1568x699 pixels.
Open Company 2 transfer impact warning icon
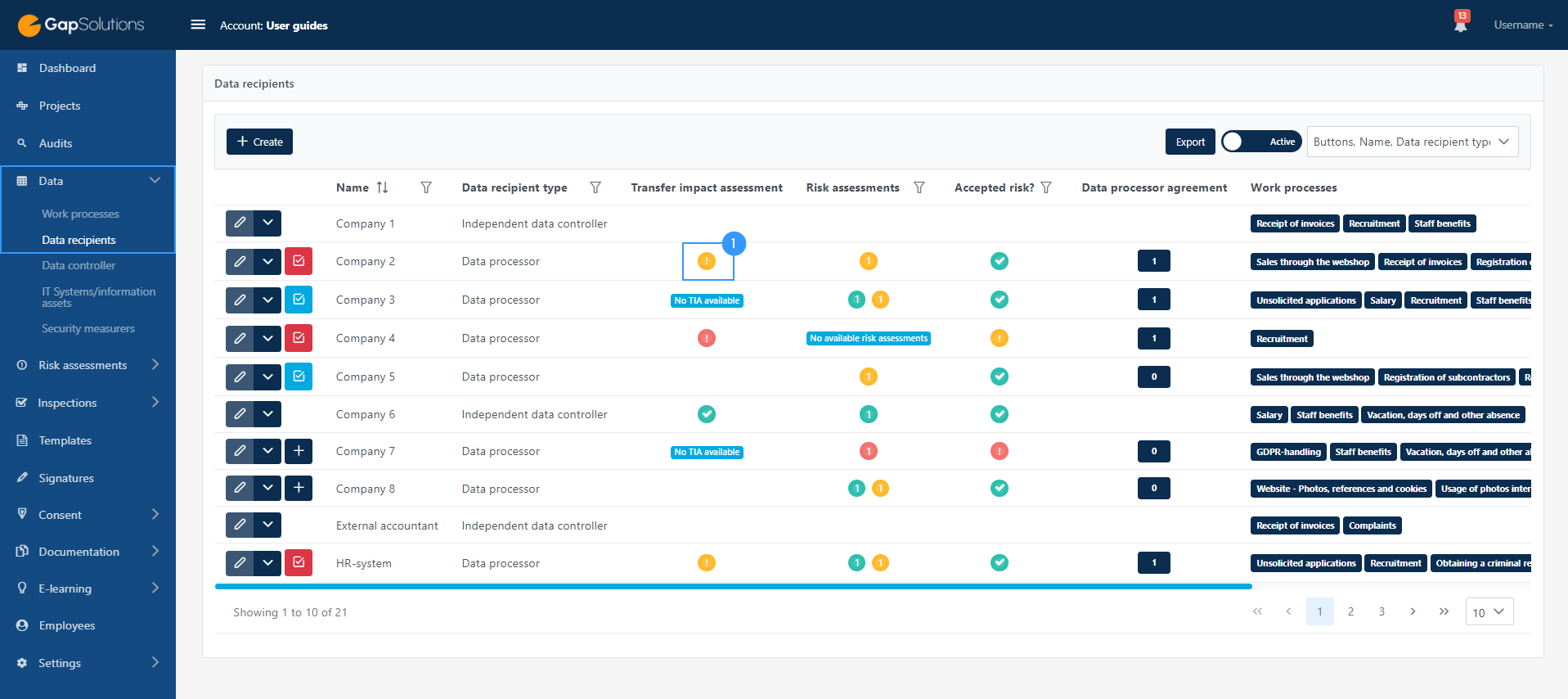[x=707, y=261]
